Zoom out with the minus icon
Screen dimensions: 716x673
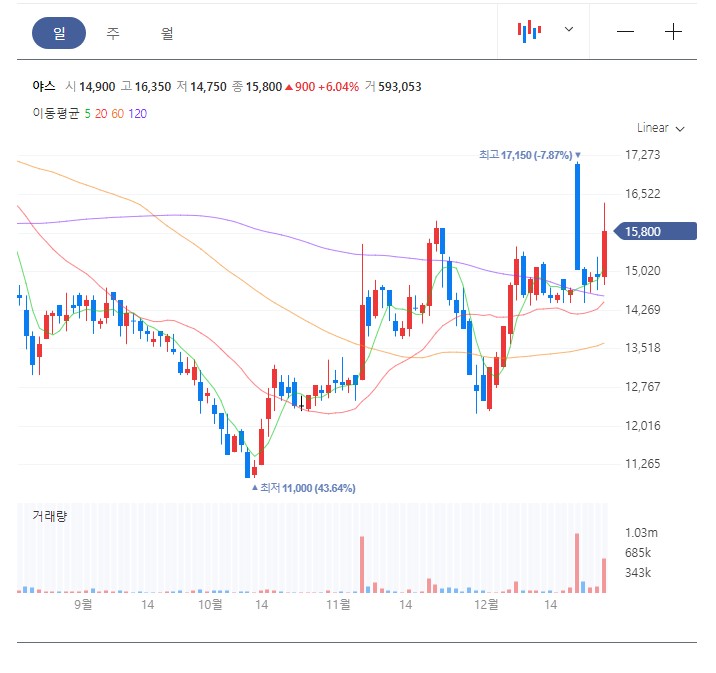[x=625, y=32]
